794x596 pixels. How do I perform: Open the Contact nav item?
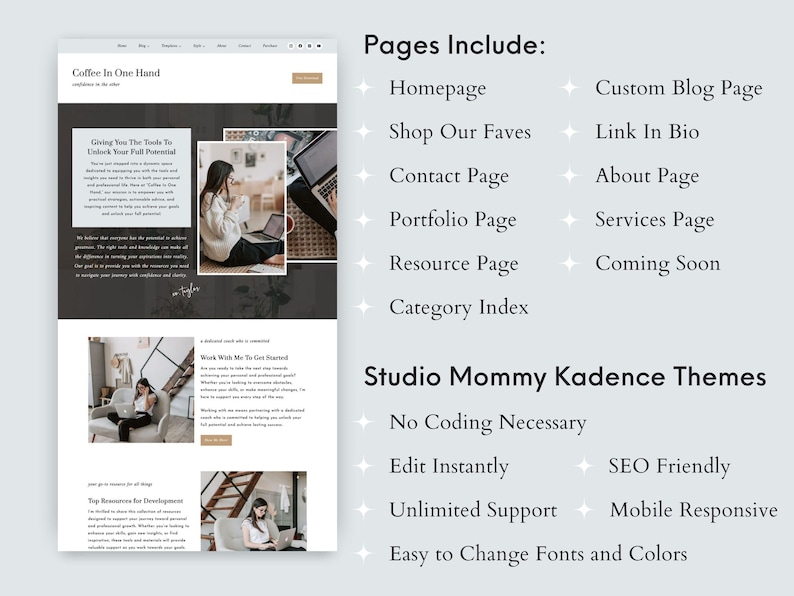[245, 46]
